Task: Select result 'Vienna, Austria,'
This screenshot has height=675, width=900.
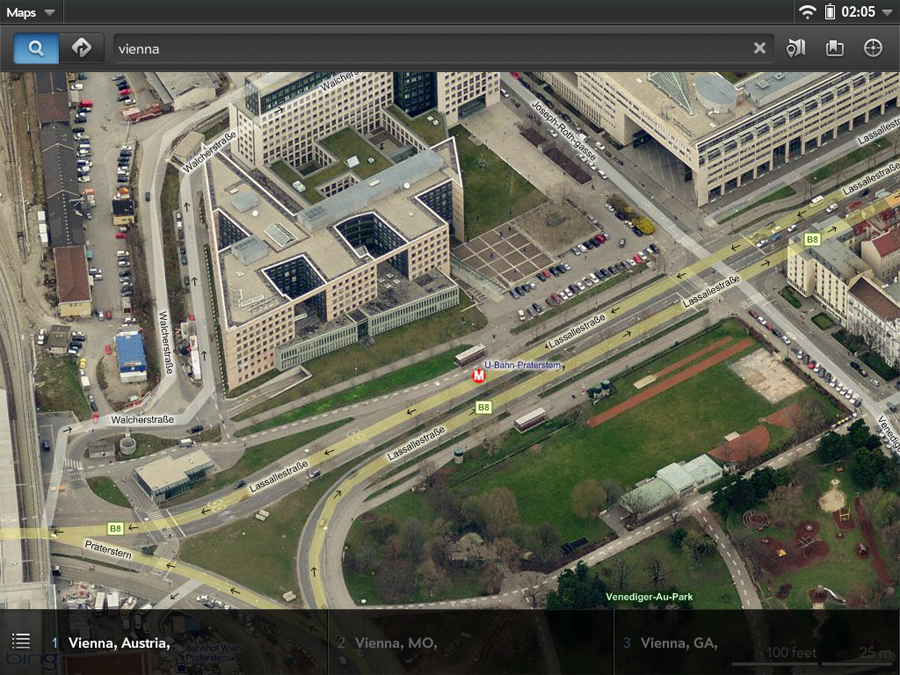Action: [x=119, y=643]
